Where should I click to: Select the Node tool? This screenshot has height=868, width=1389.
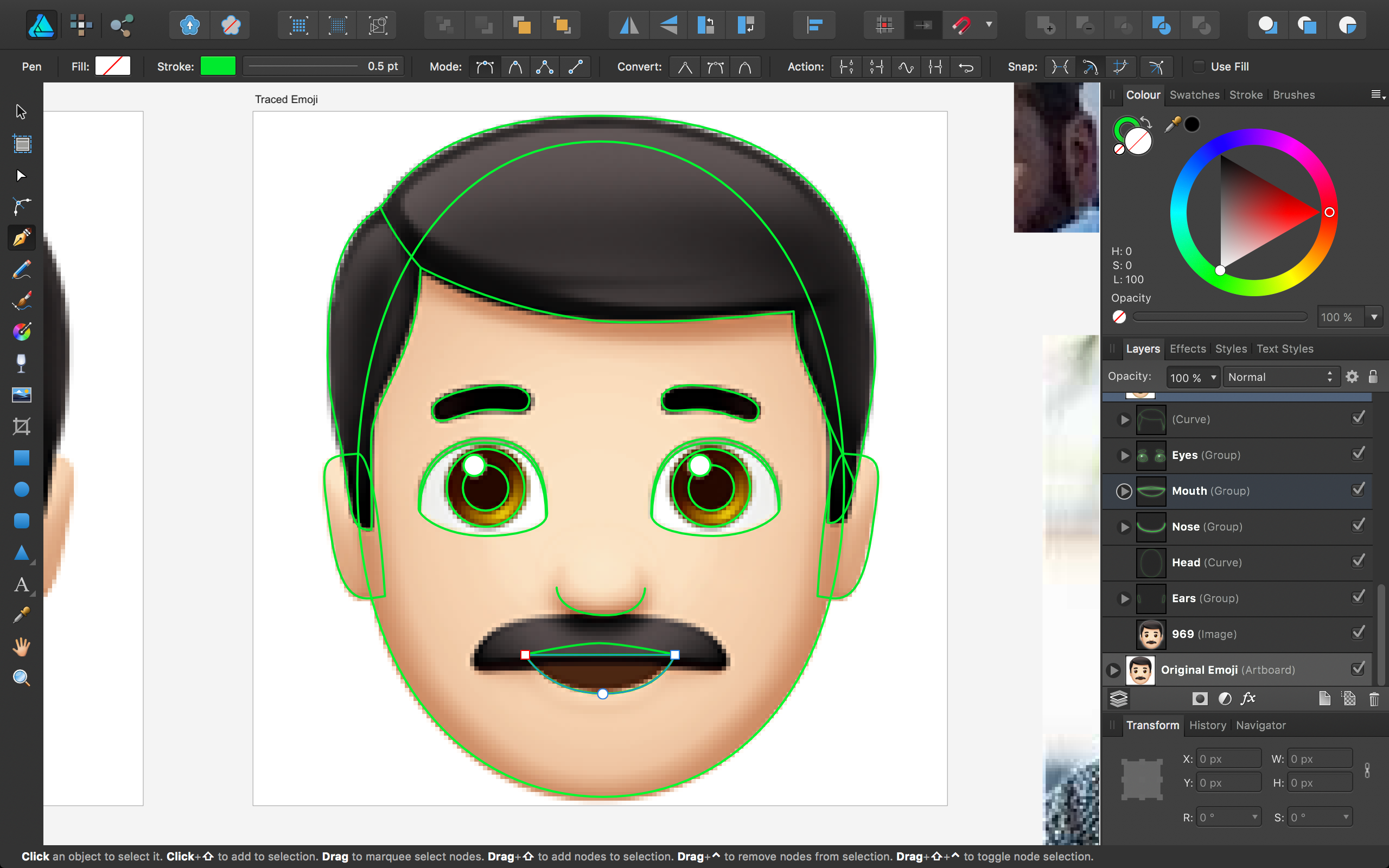pyautogui.click(x=21, y=175)
